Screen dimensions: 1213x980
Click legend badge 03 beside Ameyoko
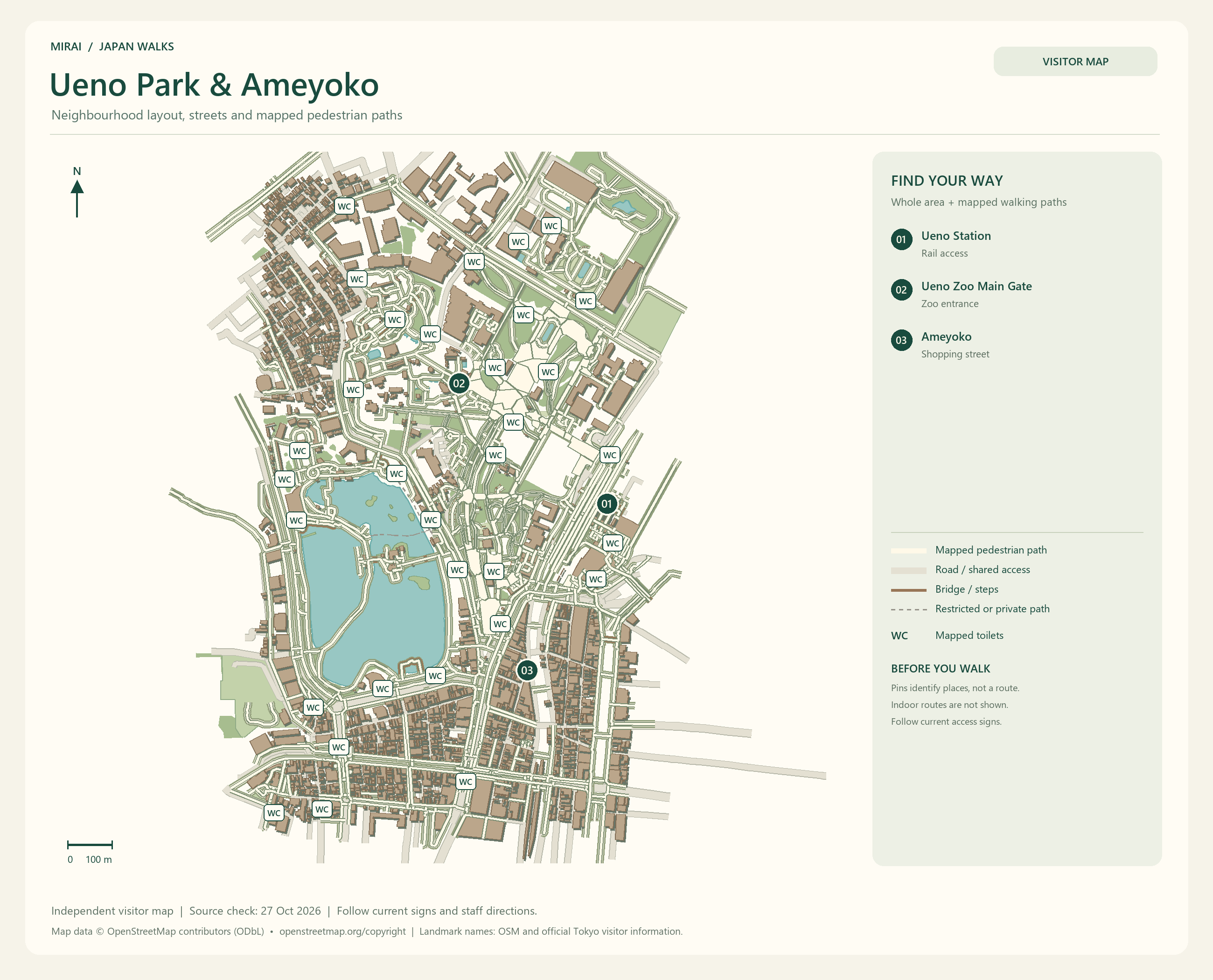(x=901, y=340)
